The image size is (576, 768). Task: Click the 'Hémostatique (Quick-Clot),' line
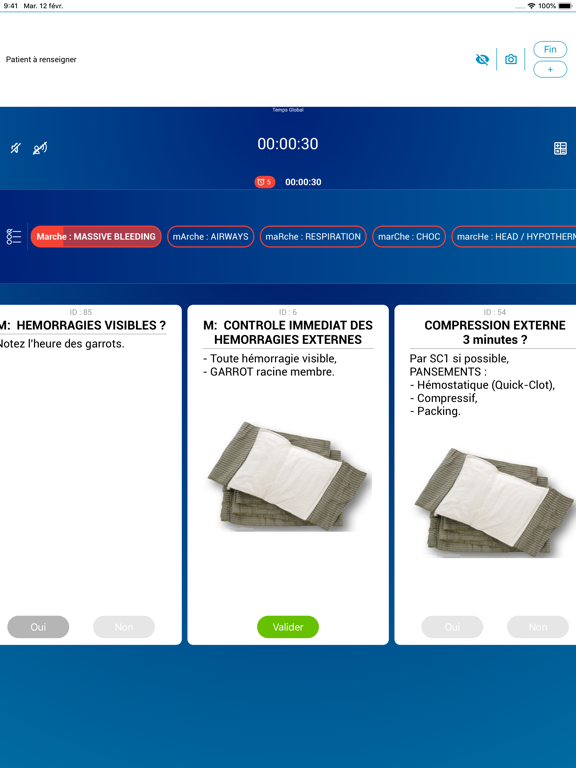coord(482,385)
